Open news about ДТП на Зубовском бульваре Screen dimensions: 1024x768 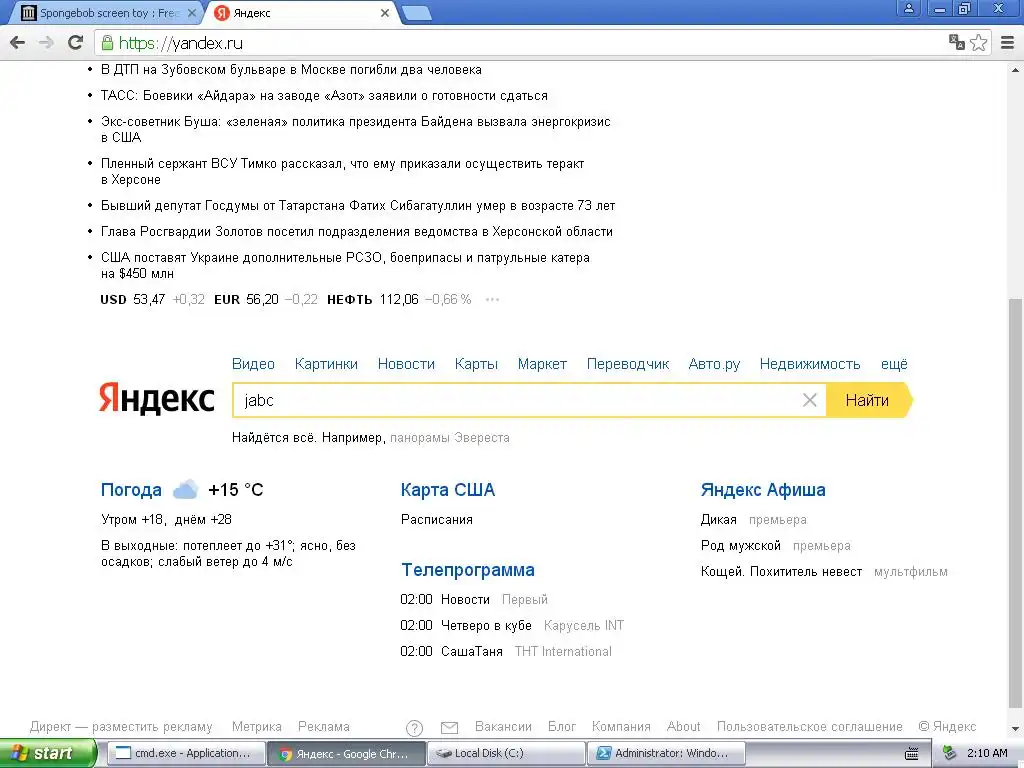coord(291,70)
